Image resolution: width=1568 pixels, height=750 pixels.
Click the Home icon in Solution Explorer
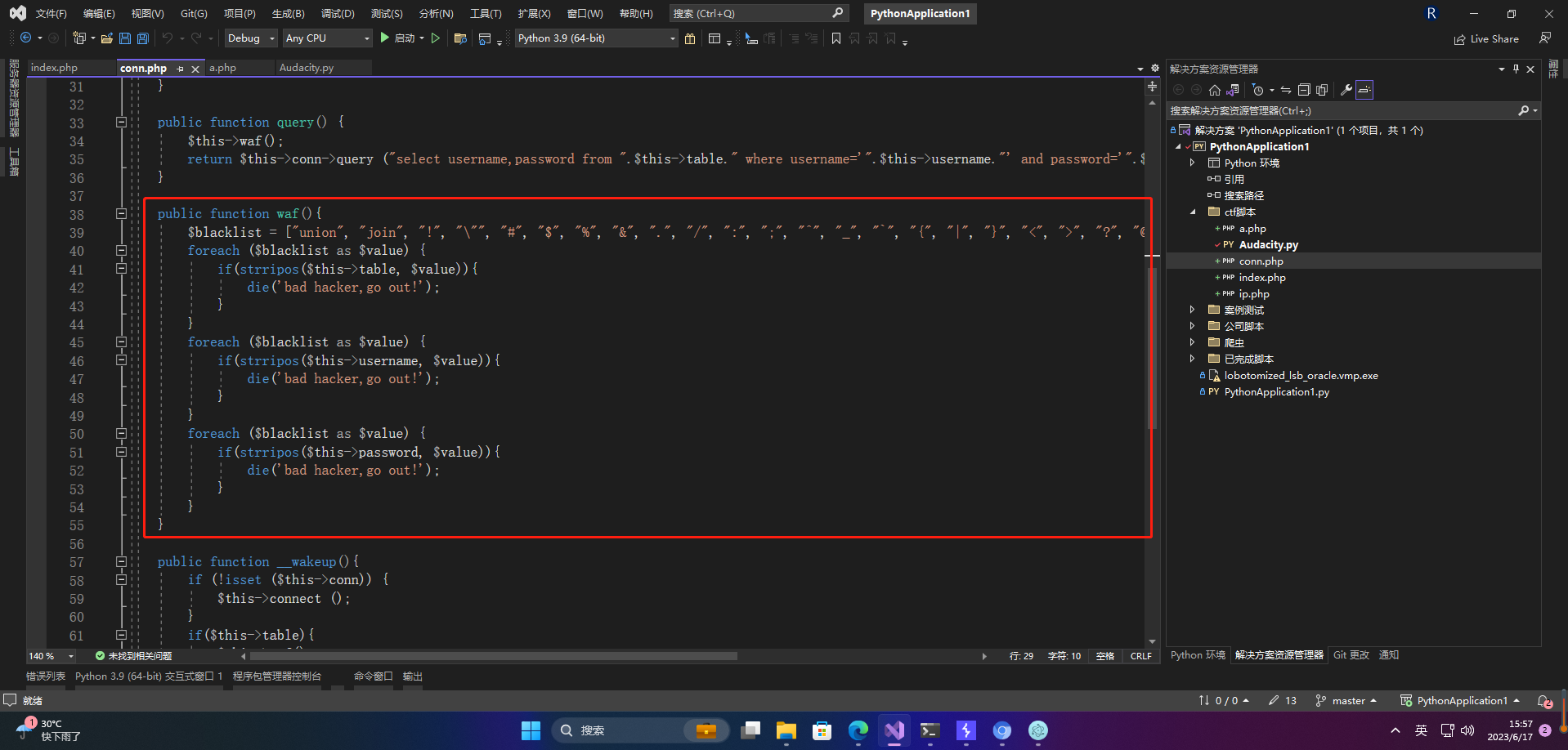pos(1215,90)
